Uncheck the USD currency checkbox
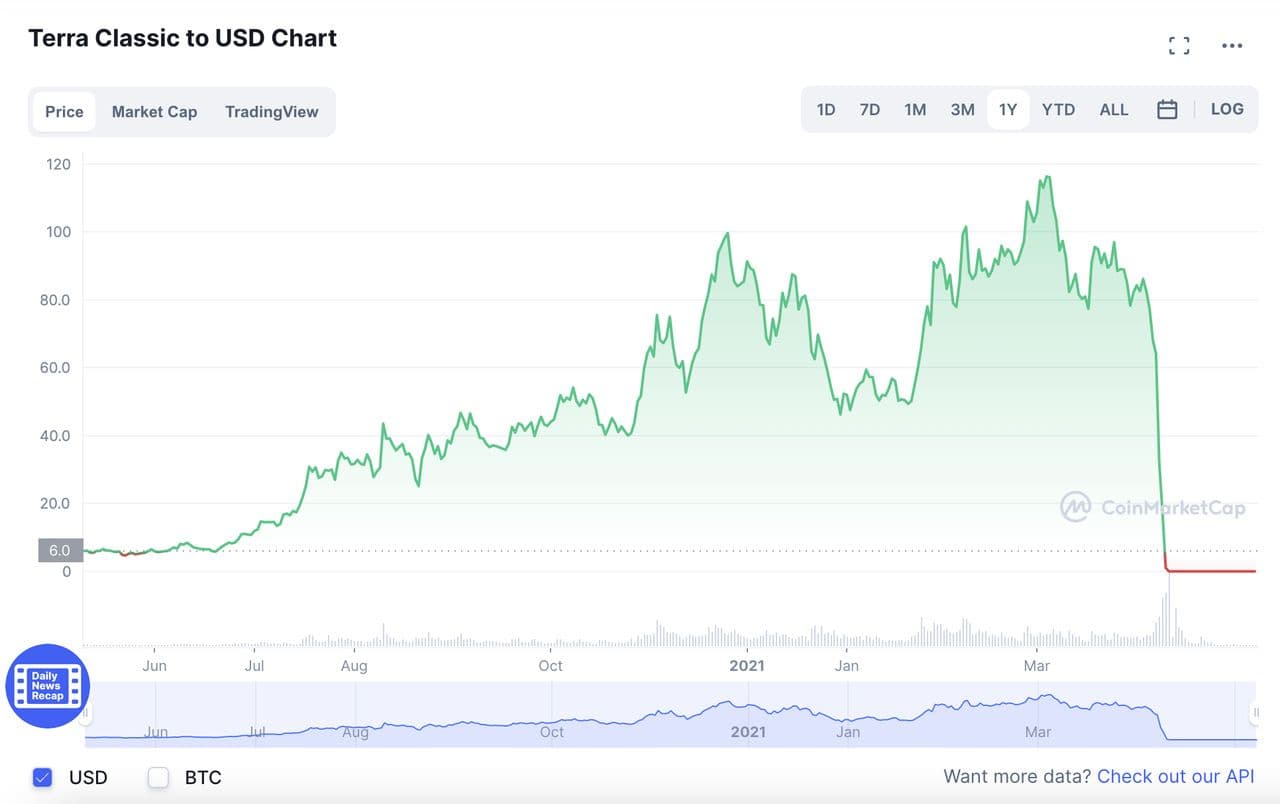Viewport: 1280px width, 804px height. (42, 777)
